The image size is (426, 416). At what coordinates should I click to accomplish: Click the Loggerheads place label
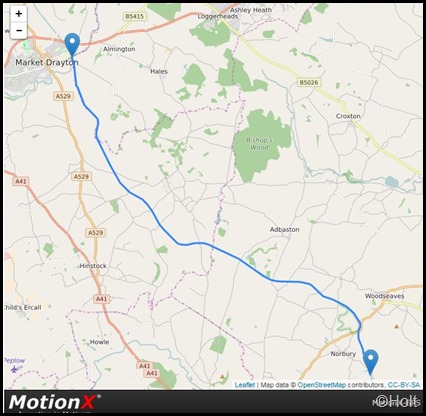coord(218,16)
